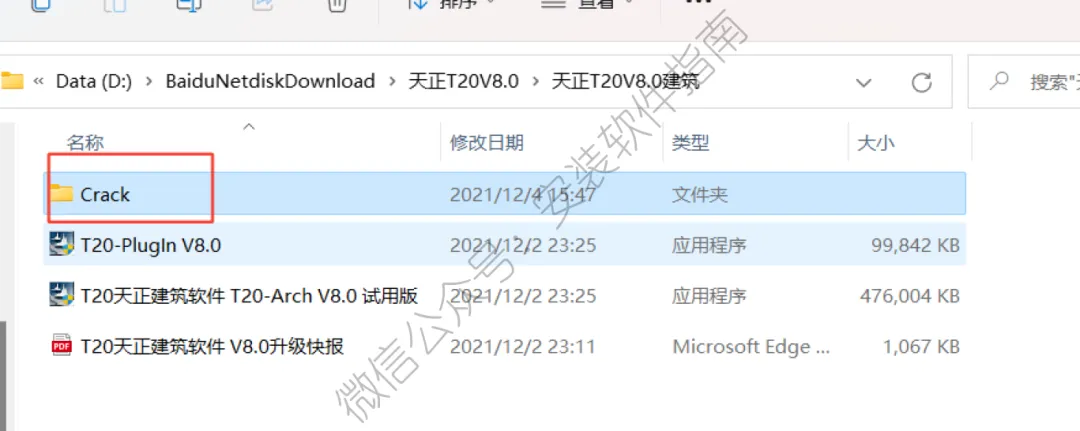The height and width of the screenshot is (431, 1080).
Task: Click the 搜索 search input box
Action: point(1024,83)
